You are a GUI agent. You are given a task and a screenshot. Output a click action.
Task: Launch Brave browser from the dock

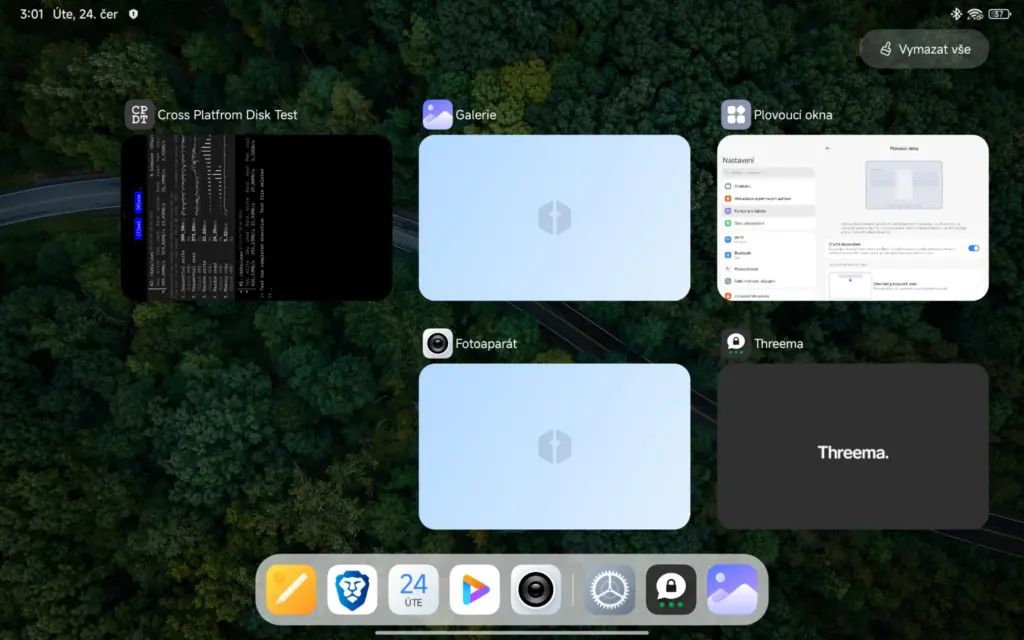pos(352,590)
